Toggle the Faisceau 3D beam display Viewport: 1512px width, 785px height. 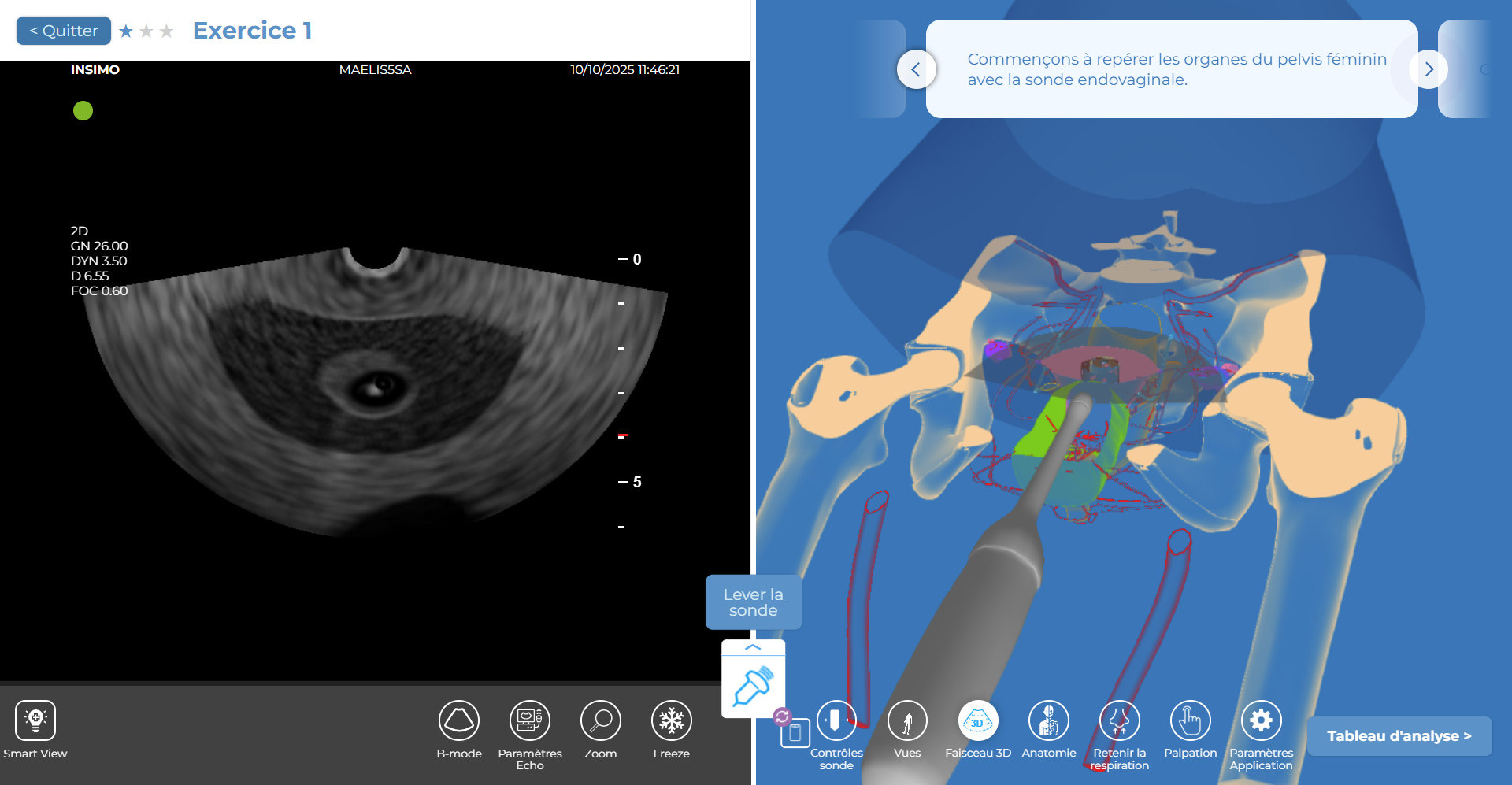click(x=978, y=720)
